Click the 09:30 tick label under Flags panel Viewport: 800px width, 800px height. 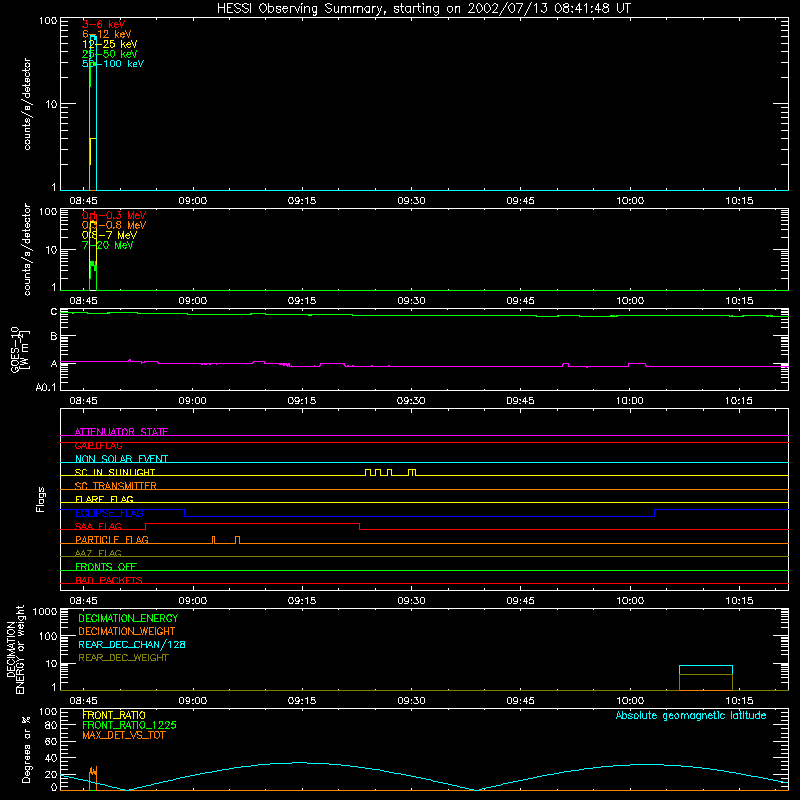point(411,601)
